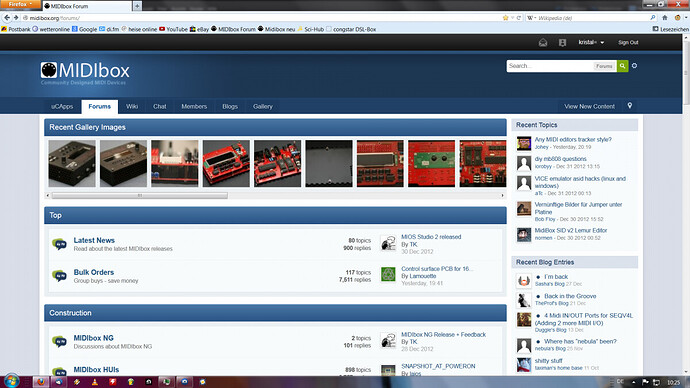Click the green search button
The image size is (690, 388).
point(622,66)
